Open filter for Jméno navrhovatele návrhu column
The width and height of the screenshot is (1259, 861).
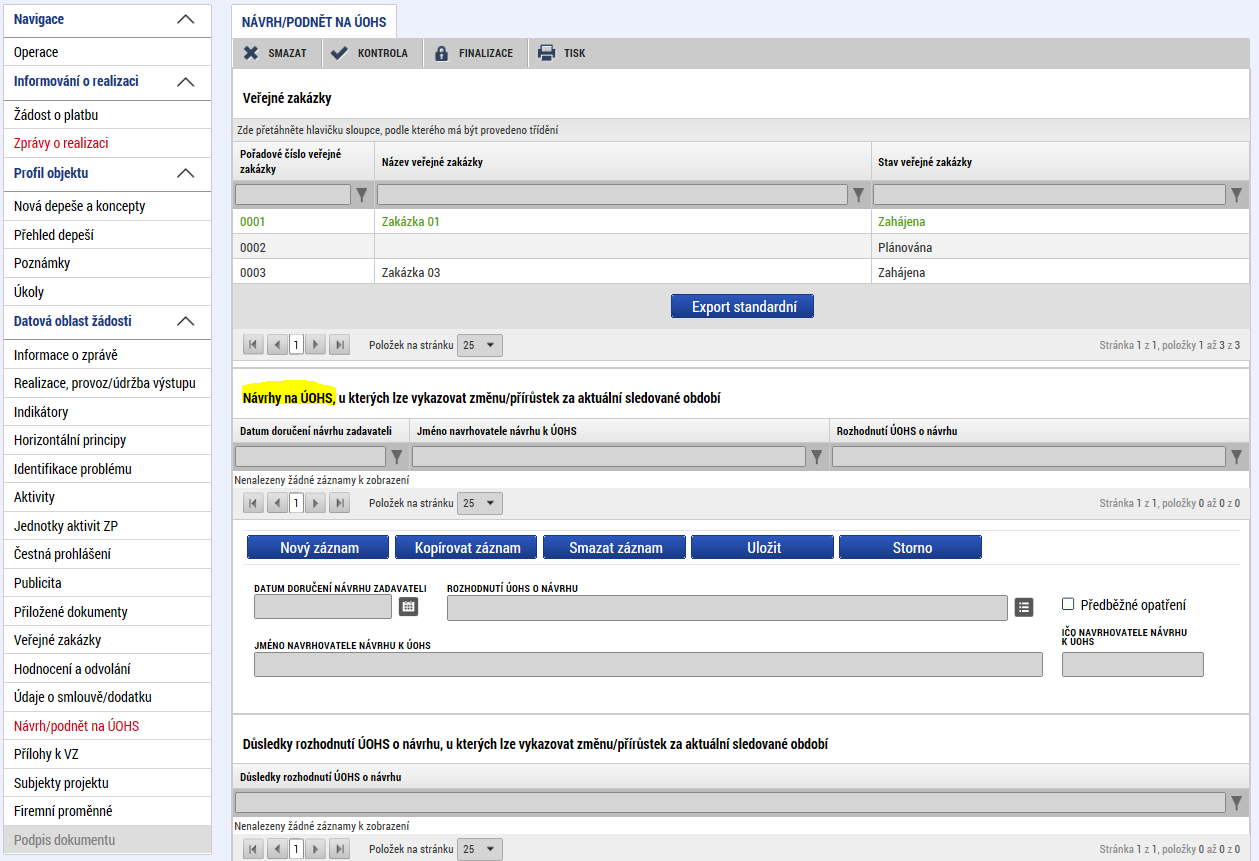817,457
